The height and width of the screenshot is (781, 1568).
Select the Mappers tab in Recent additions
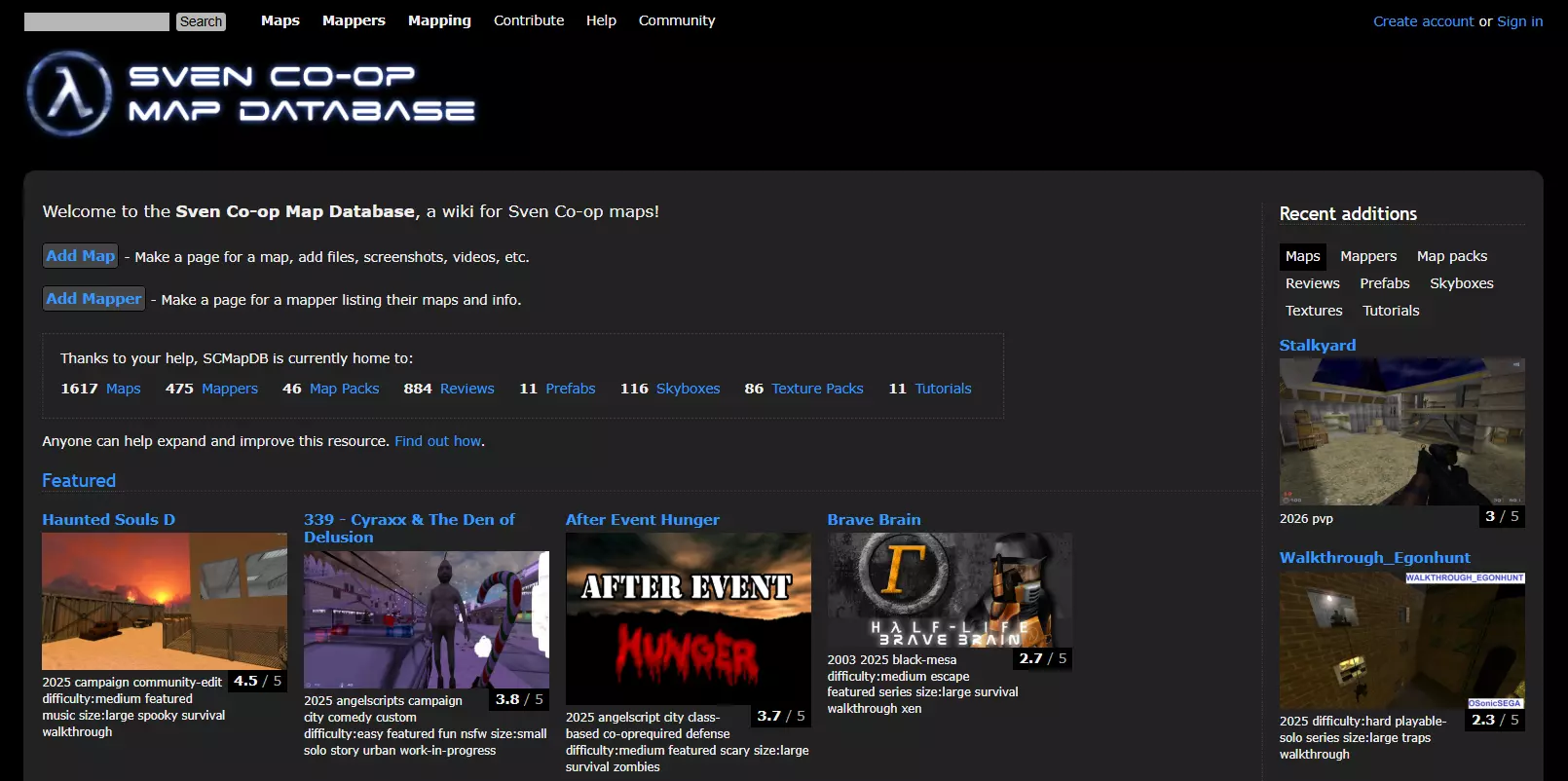point(1368,256)
